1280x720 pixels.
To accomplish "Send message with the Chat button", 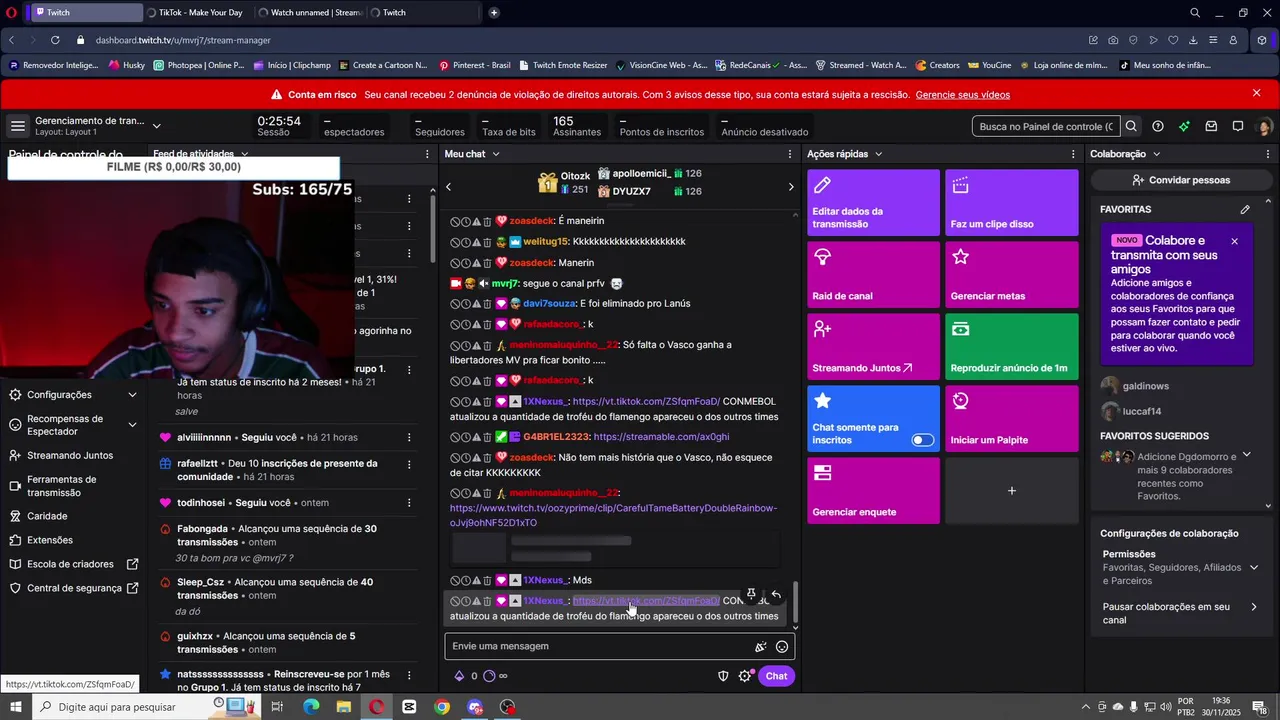I will point(776,676).
